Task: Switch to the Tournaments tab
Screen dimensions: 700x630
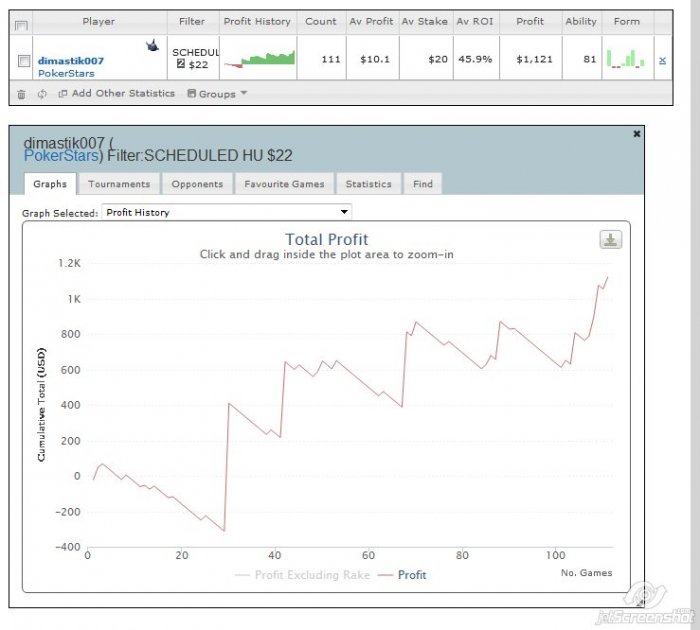Action: [119, 184]
